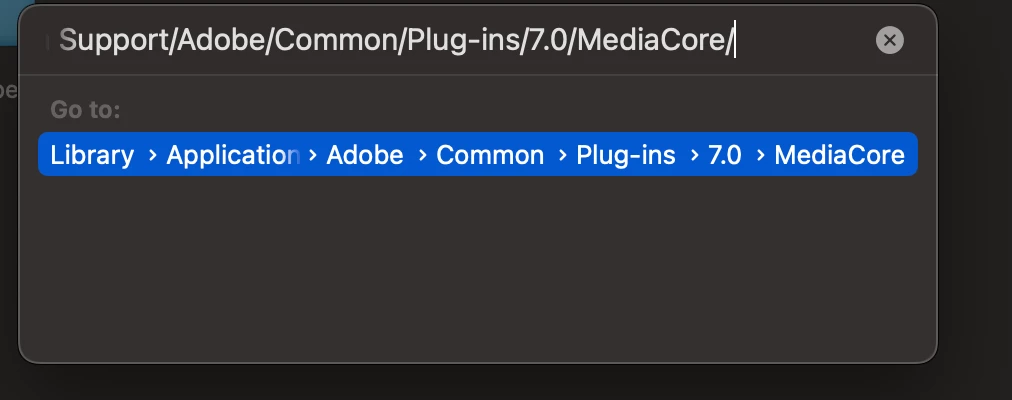The height and width of the screenshot is (400, 1012).
Task: Click the chevron between Library and Application
Action: (152, 155)
